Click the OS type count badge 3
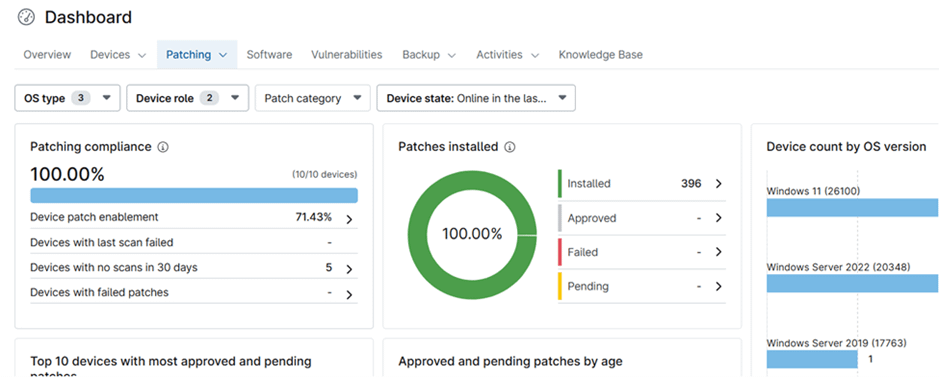Viewport: 939px width, 377px height. (81, 98)
